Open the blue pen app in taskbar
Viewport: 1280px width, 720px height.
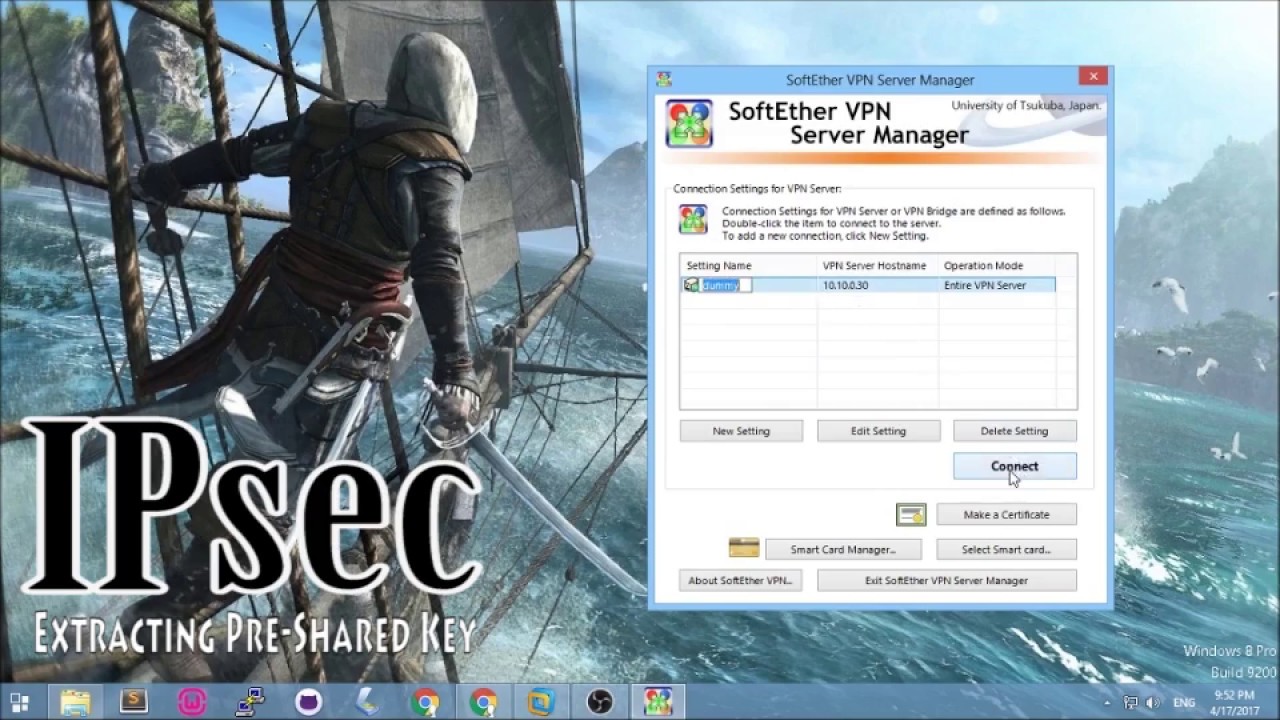click(x=366, y=702)
